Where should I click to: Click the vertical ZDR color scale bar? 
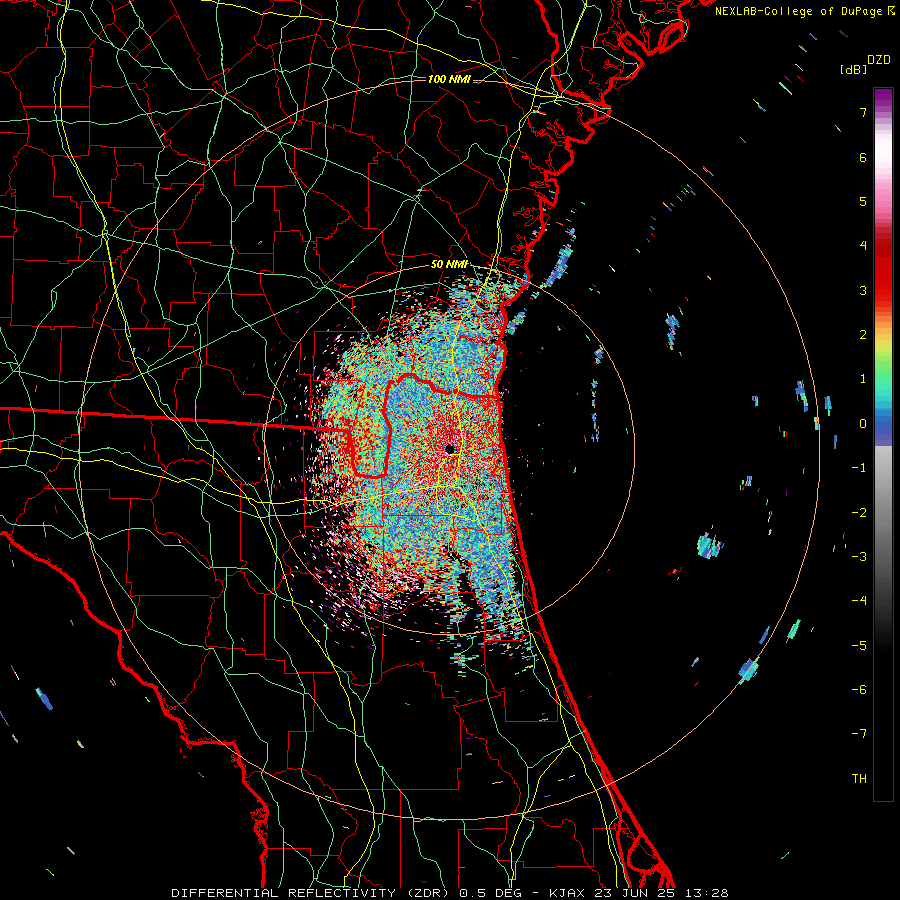point(883,445)
